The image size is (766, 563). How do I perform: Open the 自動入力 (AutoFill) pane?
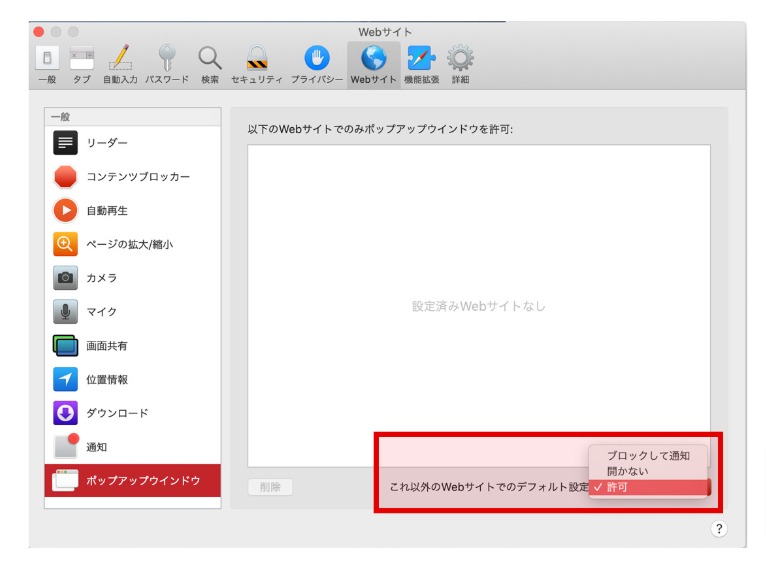(122, 64)
